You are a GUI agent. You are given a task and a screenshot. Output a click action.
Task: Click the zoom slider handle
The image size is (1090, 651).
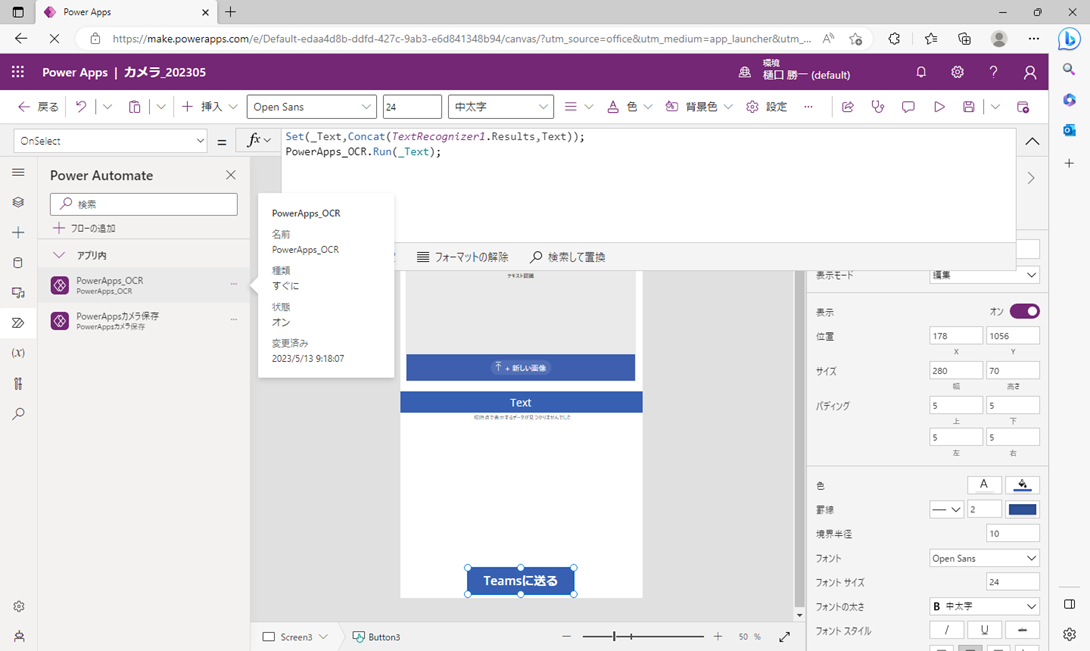click(x=615, y=636)
